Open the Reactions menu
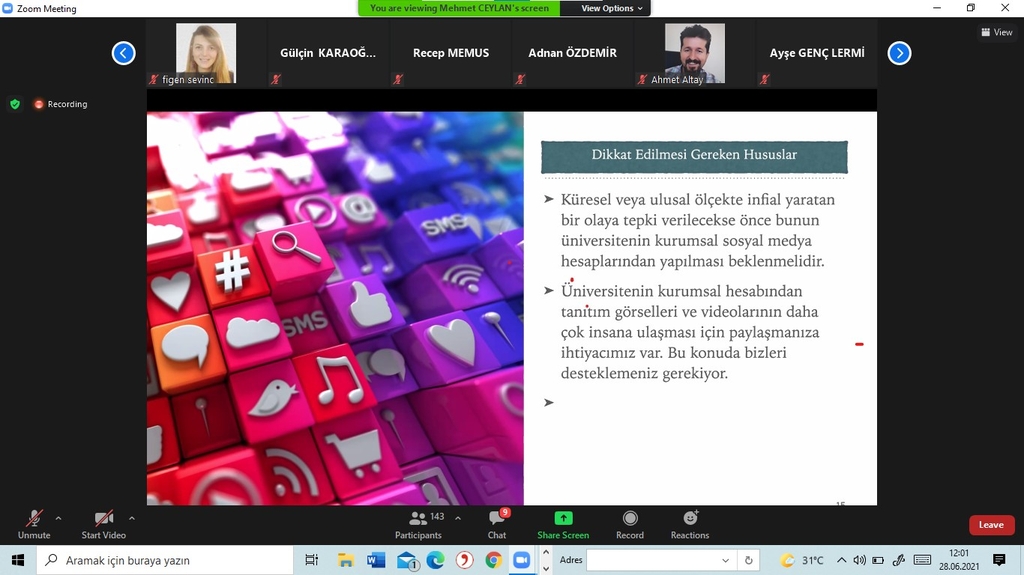The image size is (1024, 575). click(690, 525)
